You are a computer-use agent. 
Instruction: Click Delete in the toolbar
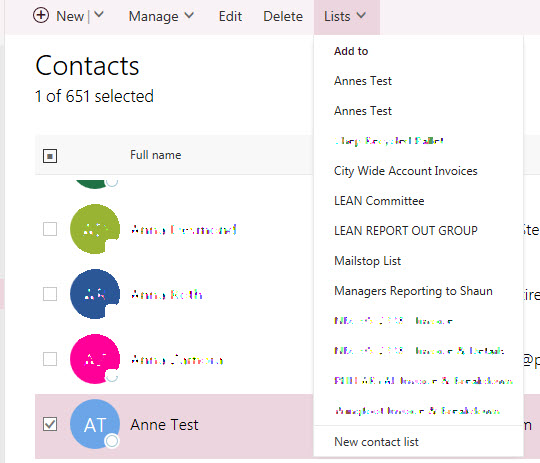283,16
